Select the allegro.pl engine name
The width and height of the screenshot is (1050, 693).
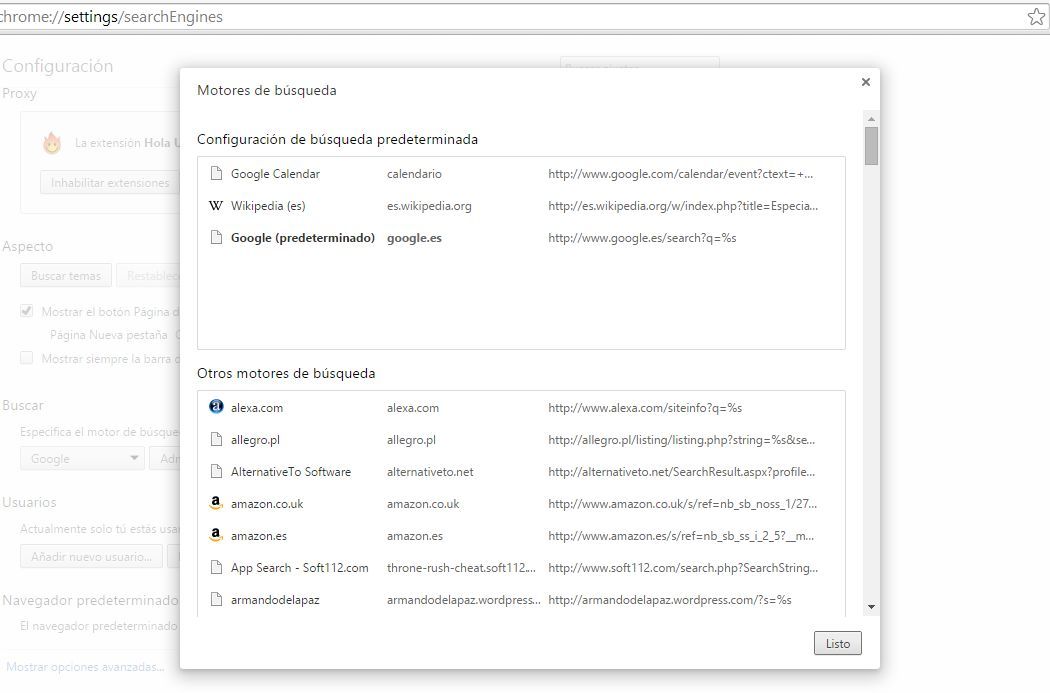click(255, 440)
